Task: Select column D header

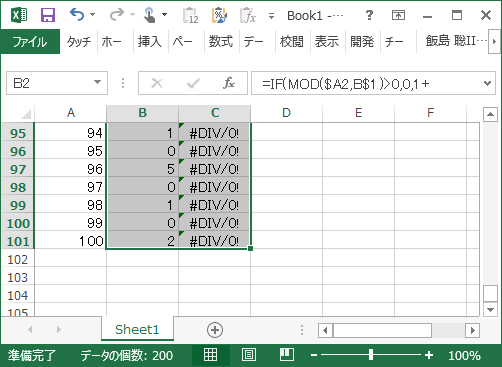Action: point(287,113)
